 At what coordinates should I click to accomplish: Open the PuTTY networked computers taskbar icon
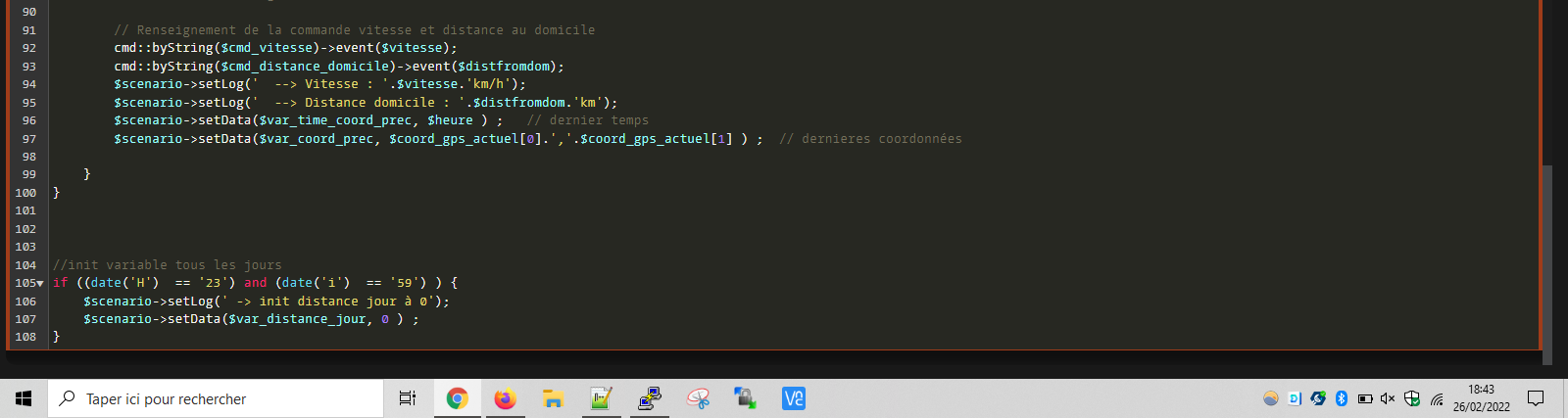tap(649, 398)
